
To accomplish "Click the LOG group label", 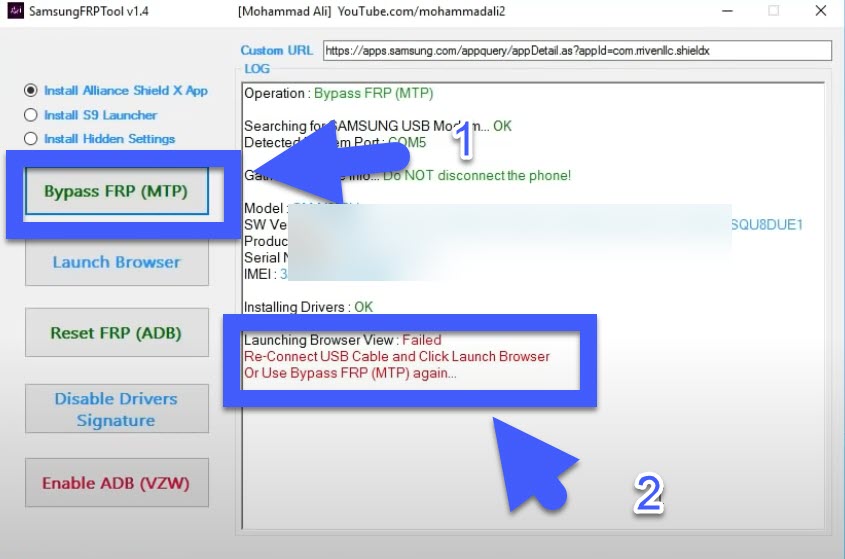I will pos(257,69).
